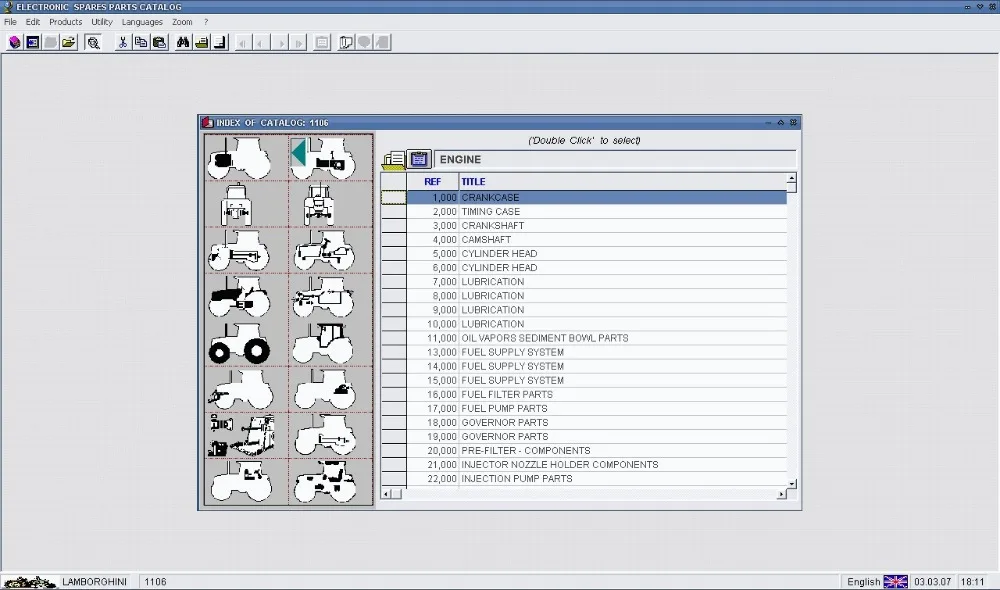The height and width of the screenshot is (590, 1000).
Task: Select the INJECTION PUMP PARTS row
Action: tap(596, 478)
